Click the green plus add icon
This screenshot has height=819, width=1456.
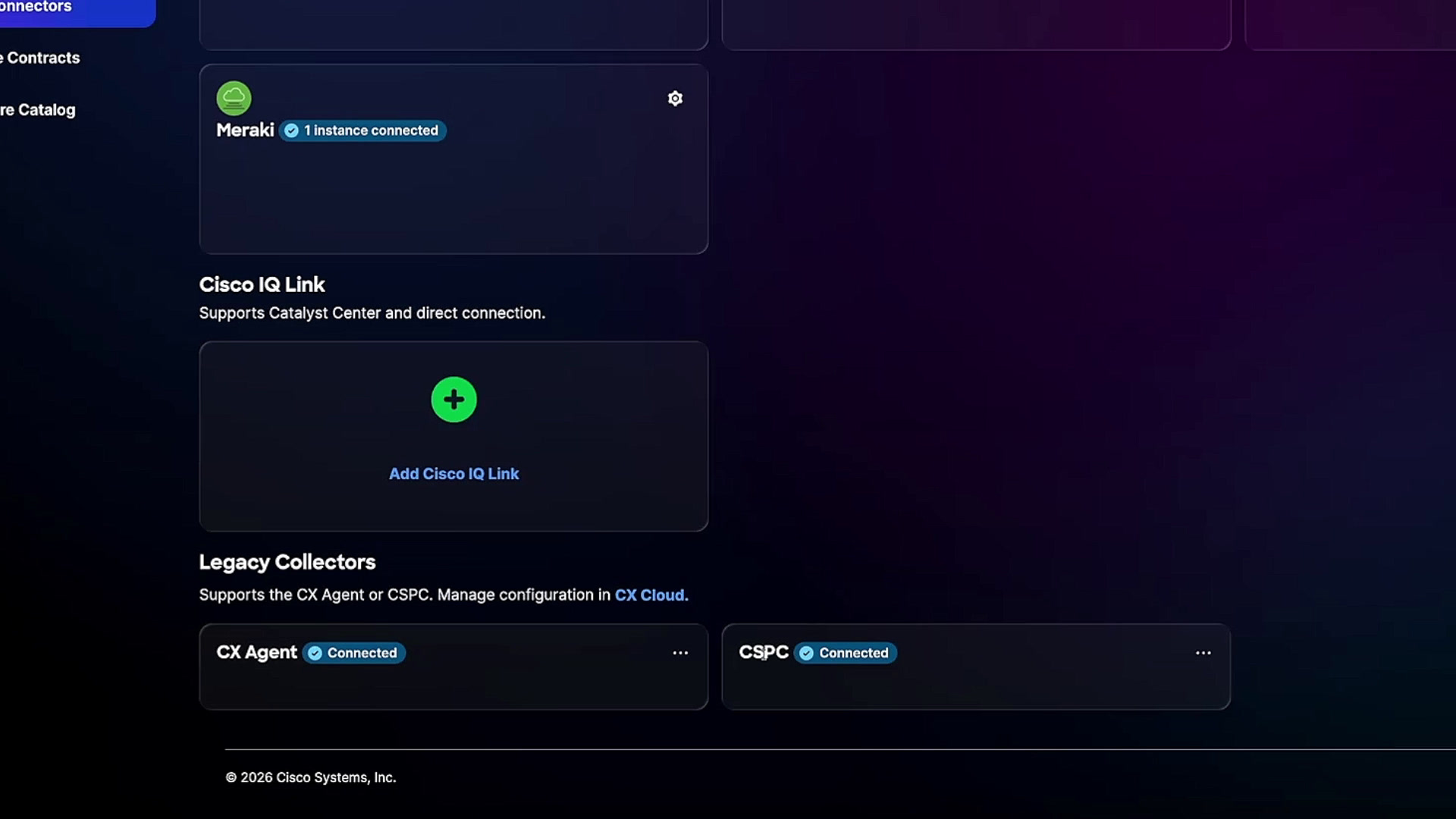click(453, 400)
